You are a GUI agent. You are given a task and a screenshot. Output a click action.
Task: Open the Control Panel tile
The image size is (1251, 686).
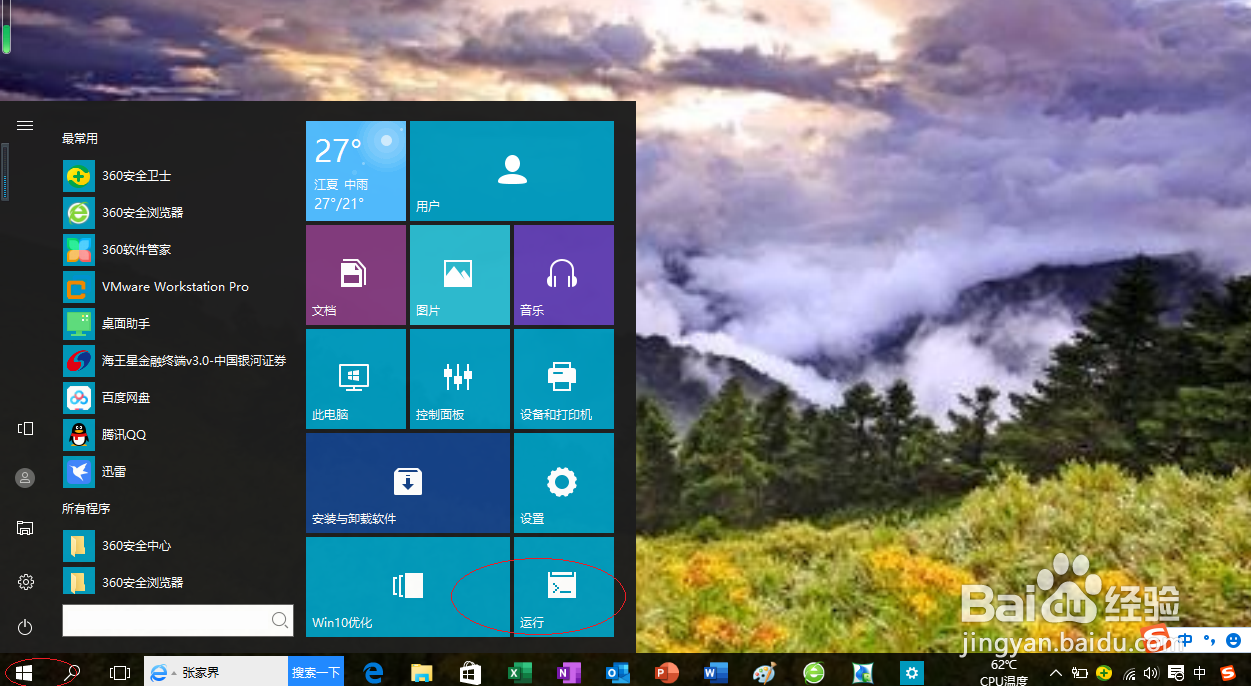pyautogui.click(x=460, y=378)
